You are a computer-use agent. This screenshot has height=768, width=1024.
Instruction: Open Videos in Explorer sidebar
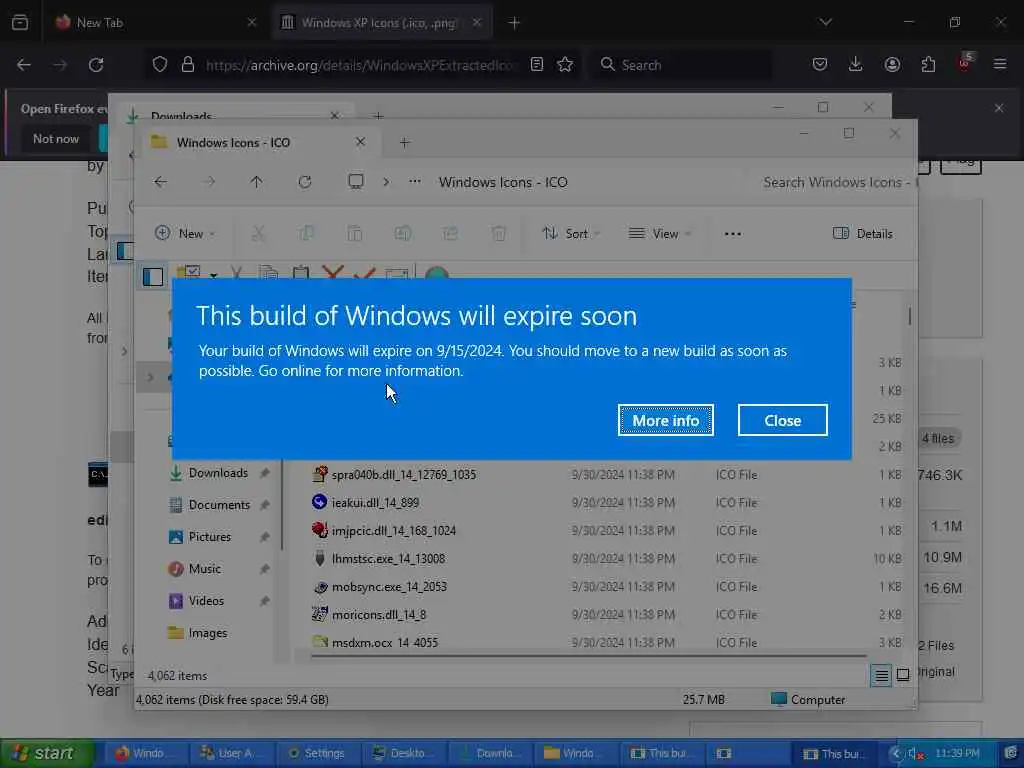click(x=206, y=601)
